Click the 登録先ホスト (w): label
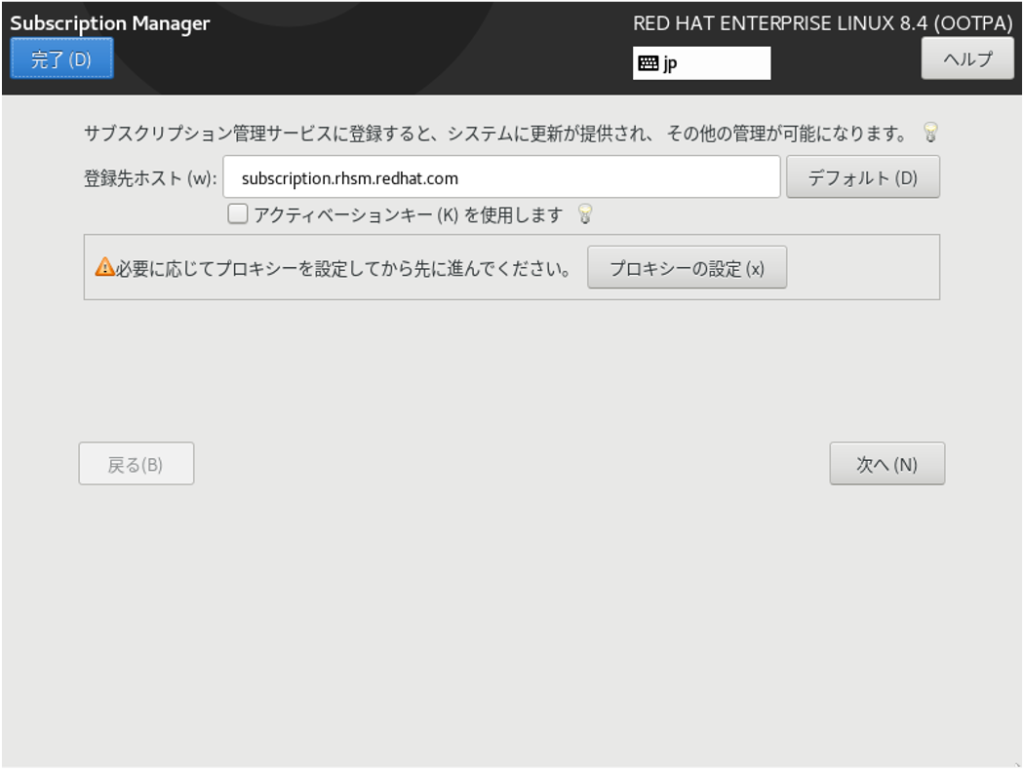The width and height of the screenshot is (1024, 769). coord(150,178)
